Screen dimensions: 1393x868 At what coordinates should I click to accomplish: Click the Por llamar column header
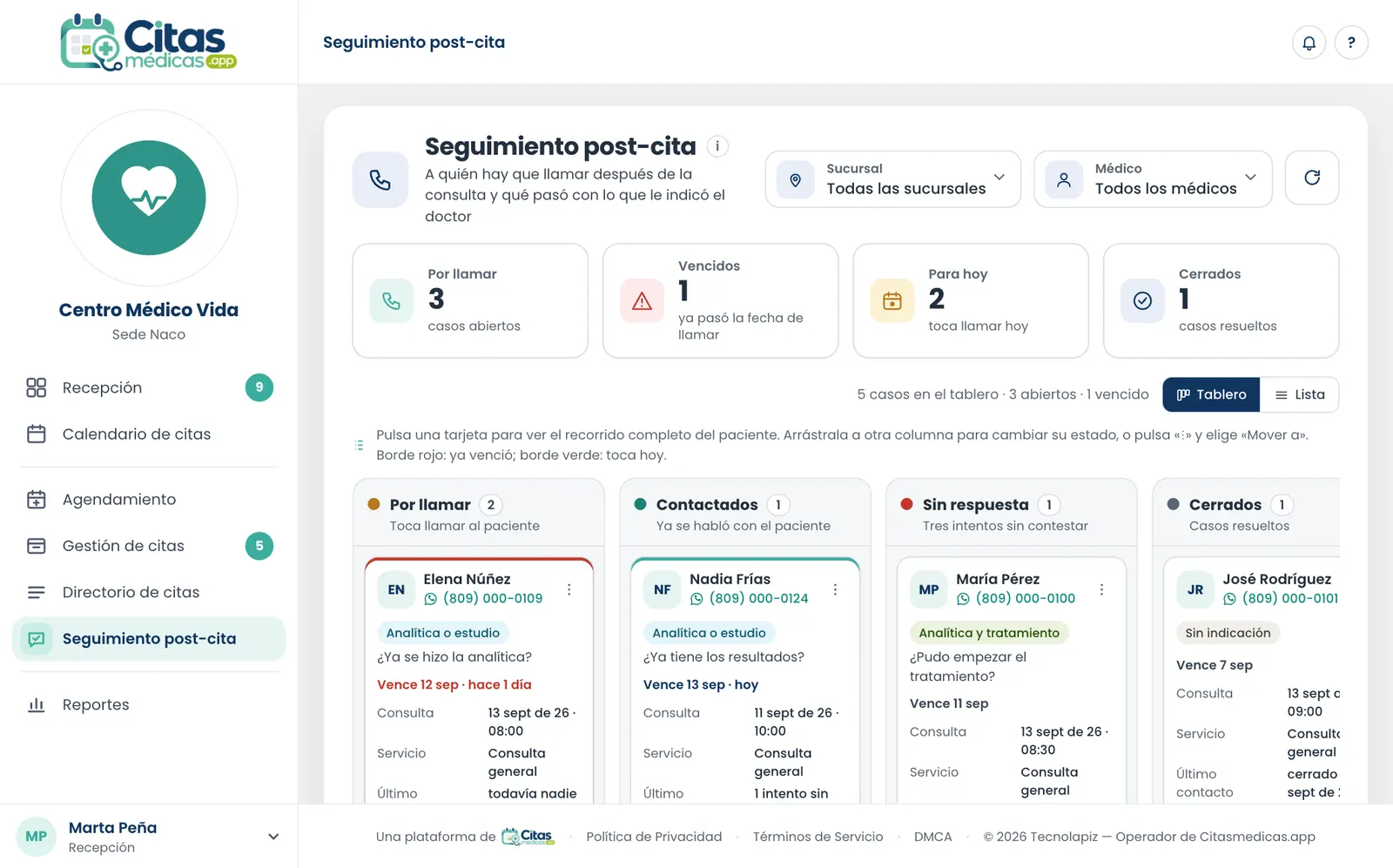(479, 513)
